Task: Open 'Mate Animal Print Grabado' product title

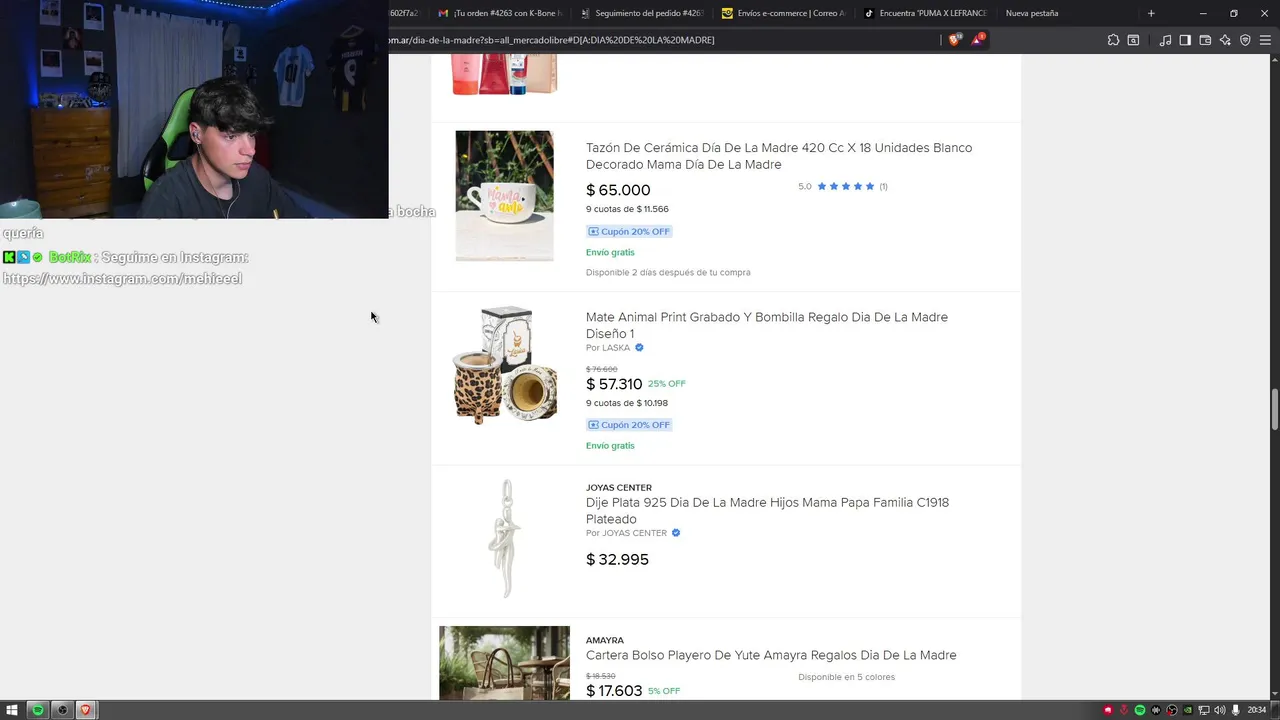Action: (767, 325)
